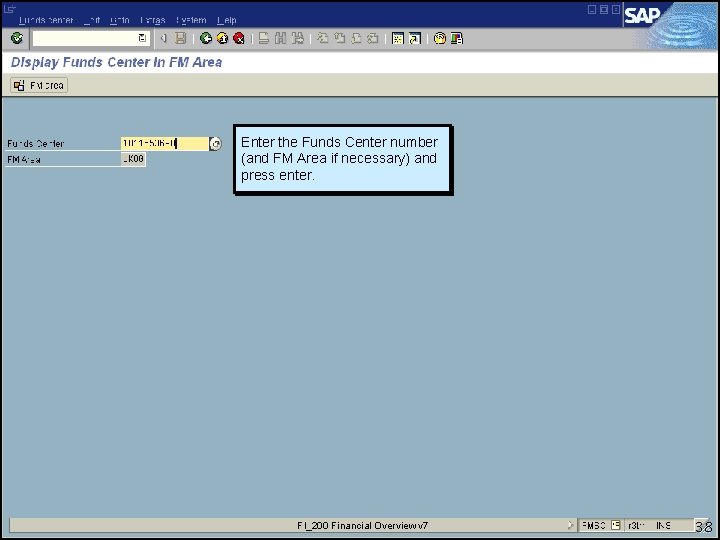Click the FMSC transaction code in status bar

coord(593,525)
